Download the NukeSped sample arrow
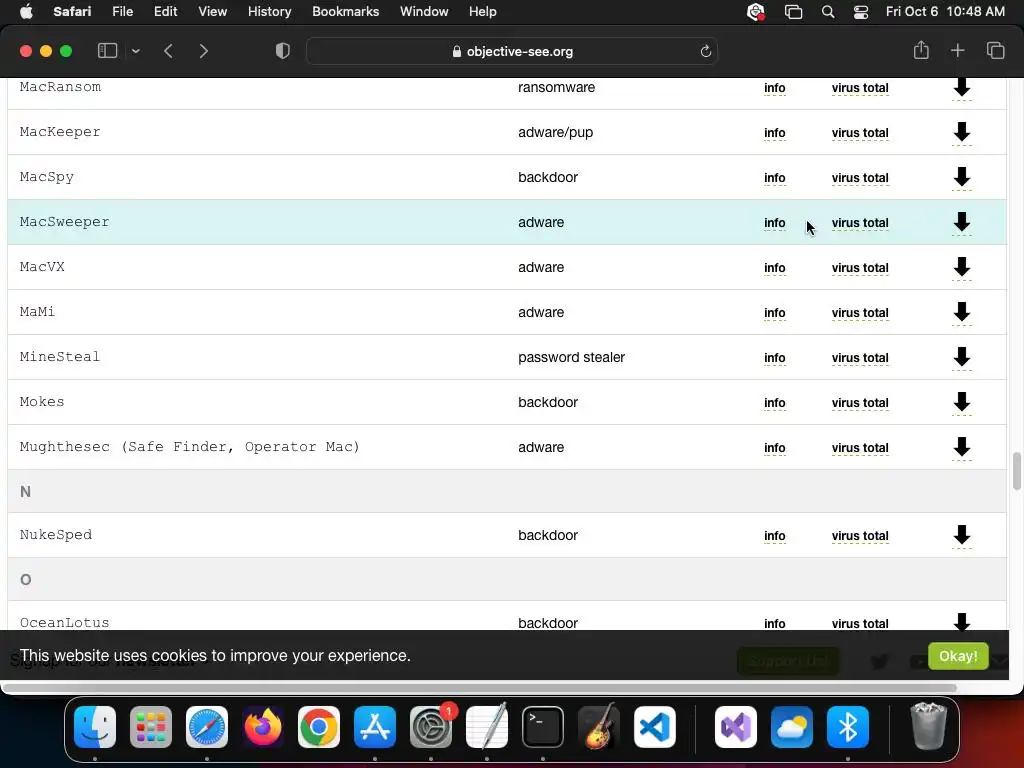The width and height of the screenshot is (1024, 768). (x=961, y=535)
